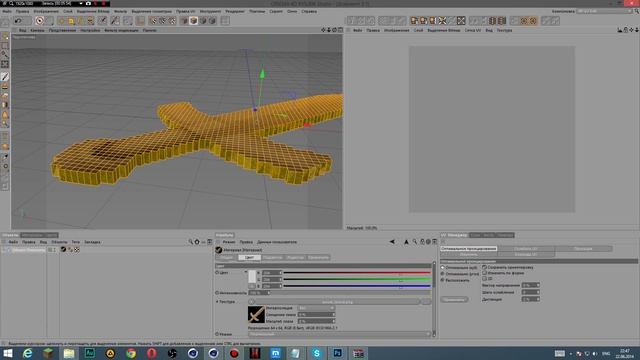The image size is (640, 360).
Task: Click the black X-arrows UV tool icon
Action: coord(461,21)
